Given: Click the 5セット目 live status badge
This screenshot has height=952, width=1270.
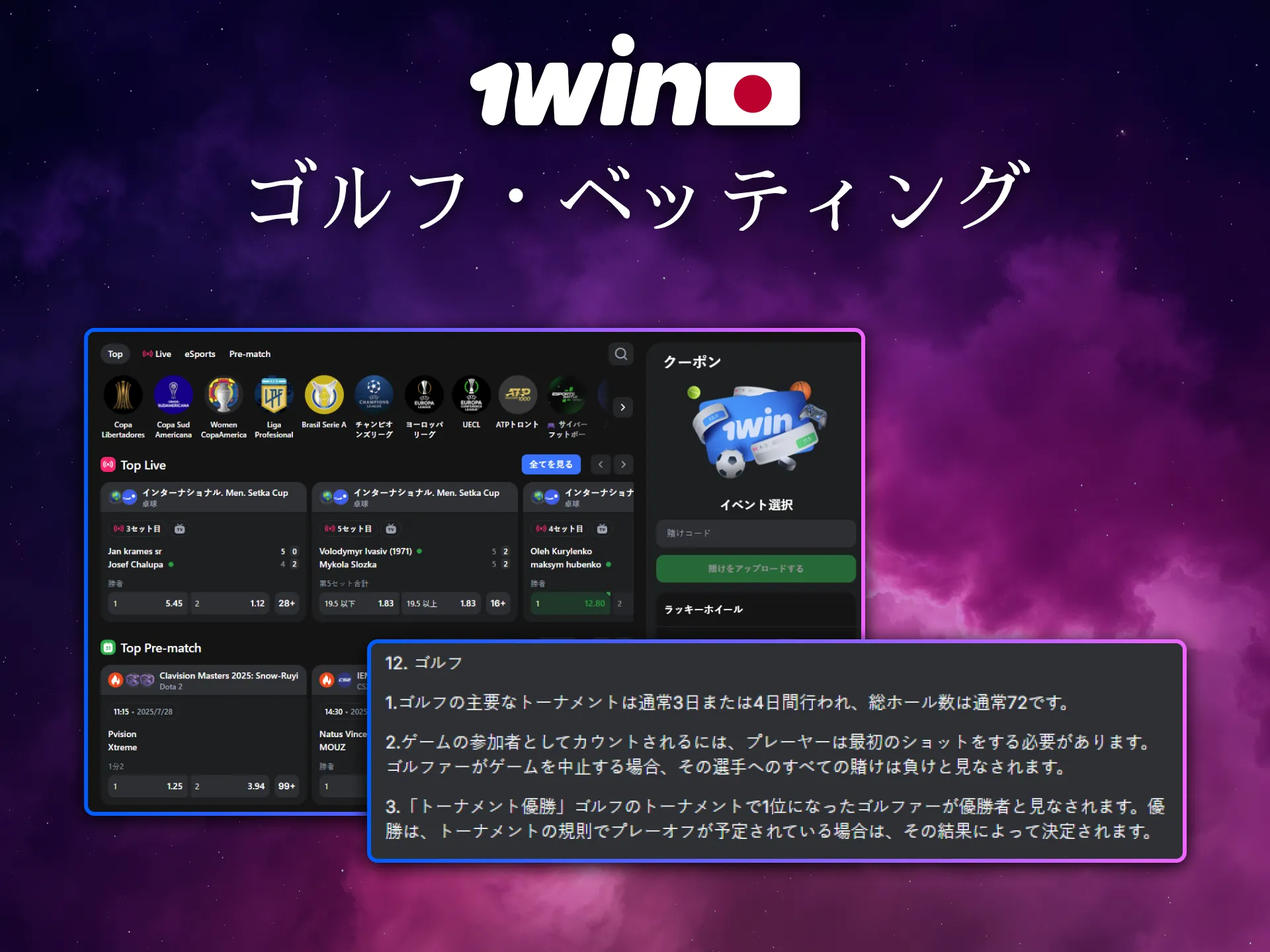Looking at the screenshot, I should (349, 529).
